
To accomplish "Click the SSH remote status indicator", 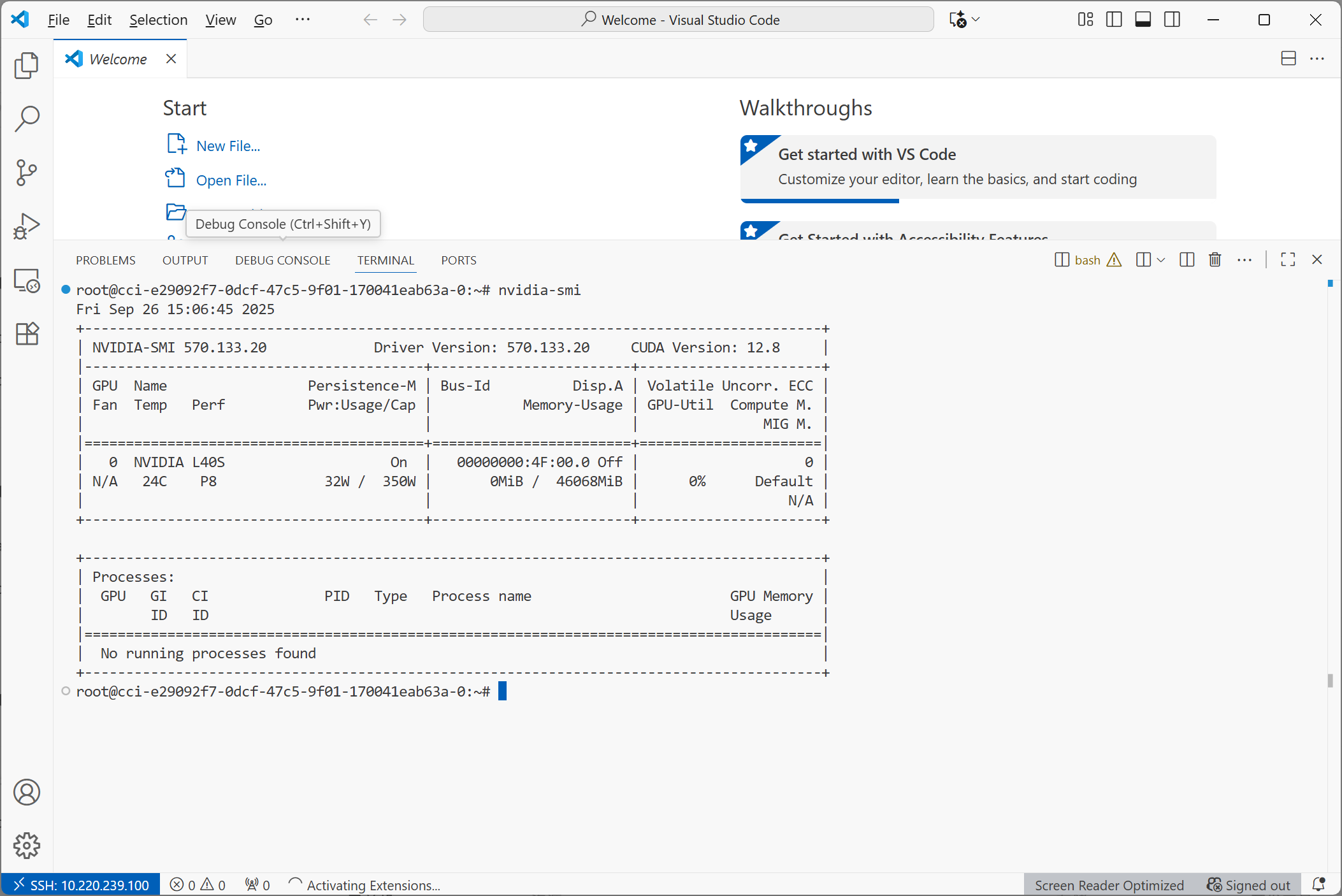I will [80, 885].
